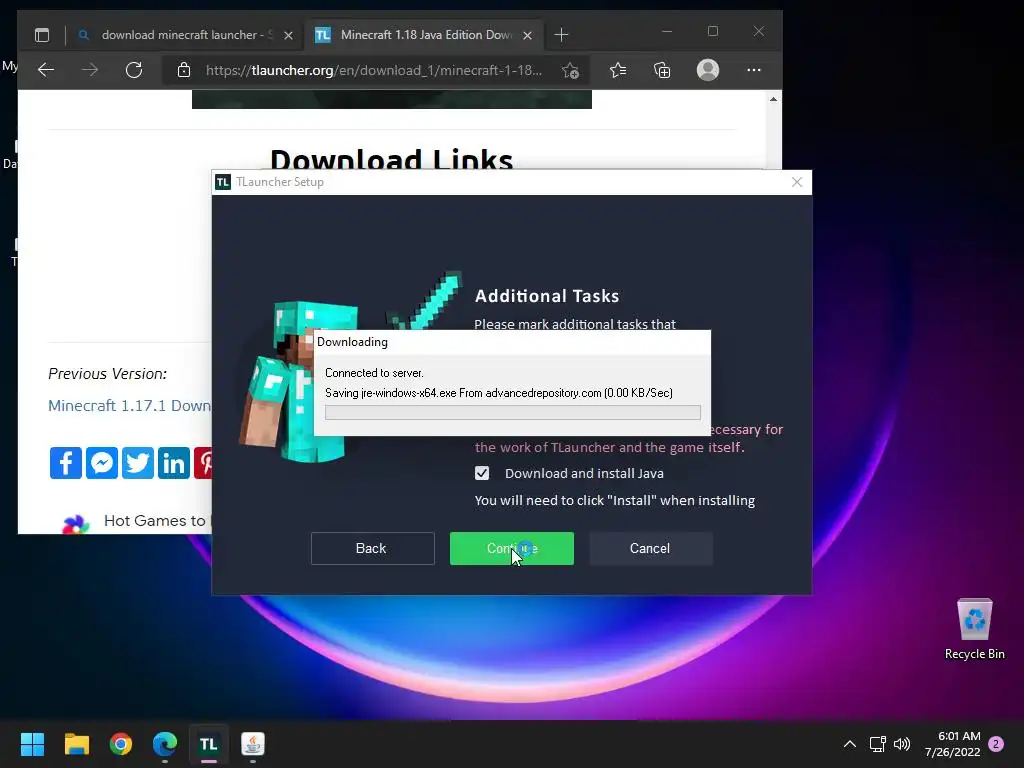
Task: Open the Collections icon in Edge
Action: click(662, 70)
